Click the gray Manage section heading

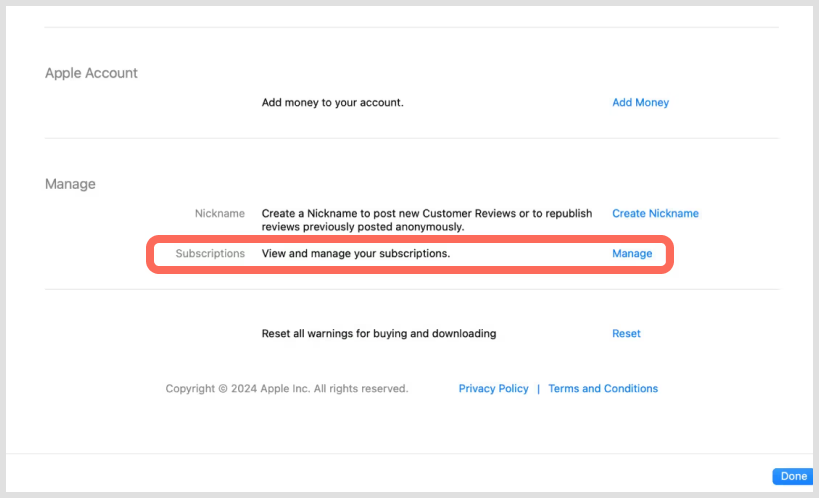[70, 184]
